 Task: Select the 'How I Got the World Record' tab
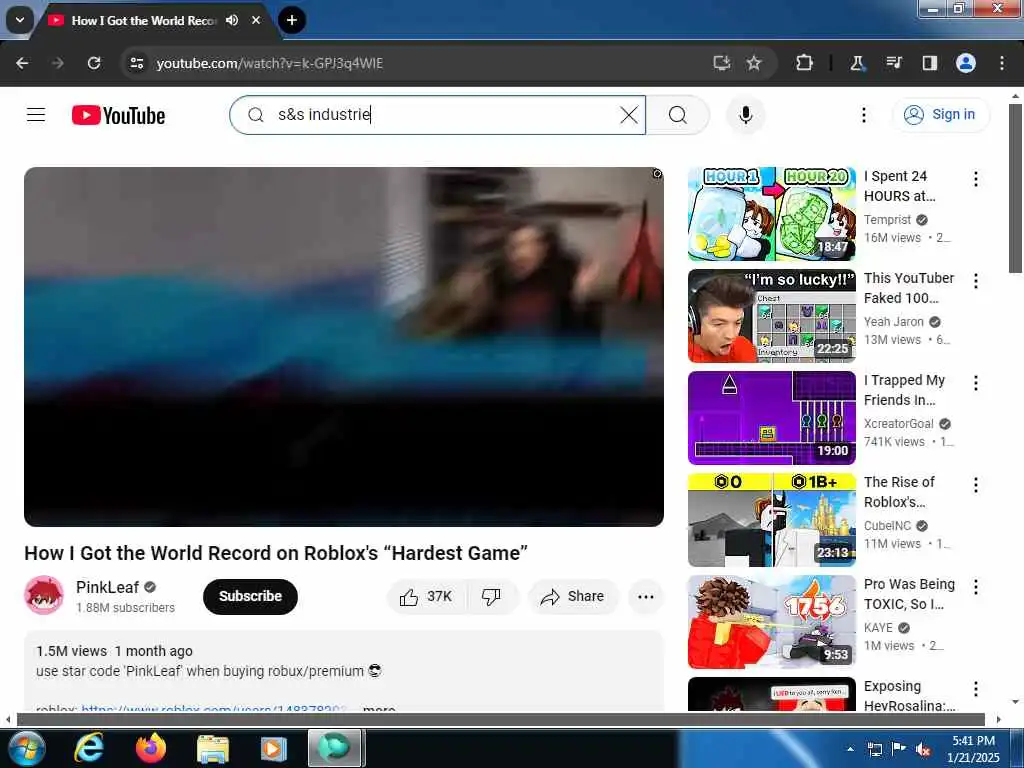[144, 21]
